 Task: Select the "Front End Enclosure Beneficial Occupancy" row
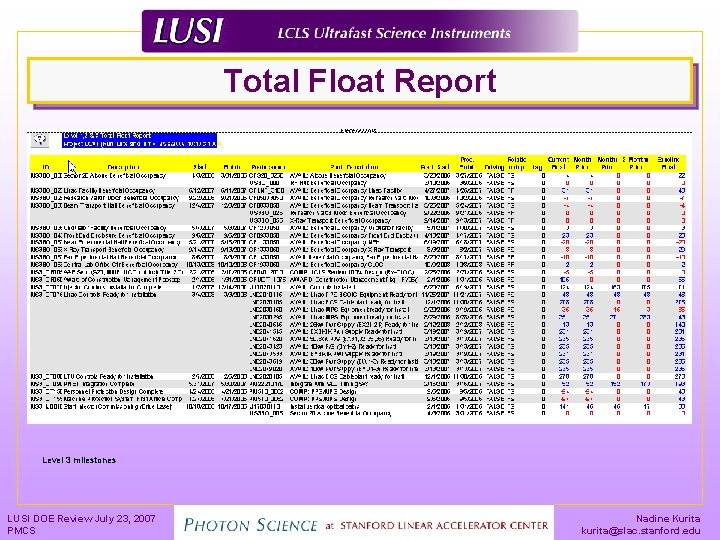coord(358,236)
